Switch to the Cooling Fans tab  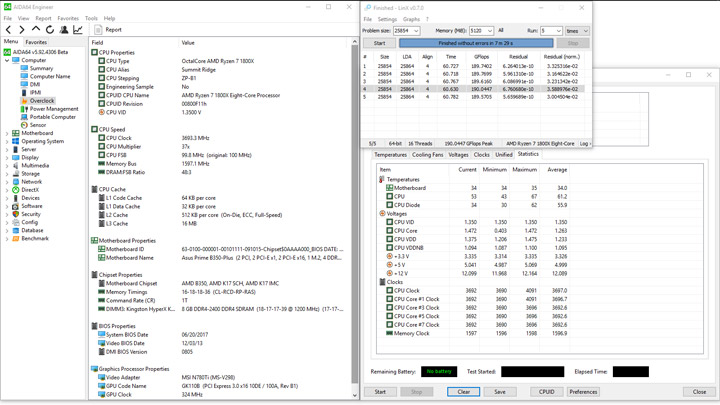point(427,155)
